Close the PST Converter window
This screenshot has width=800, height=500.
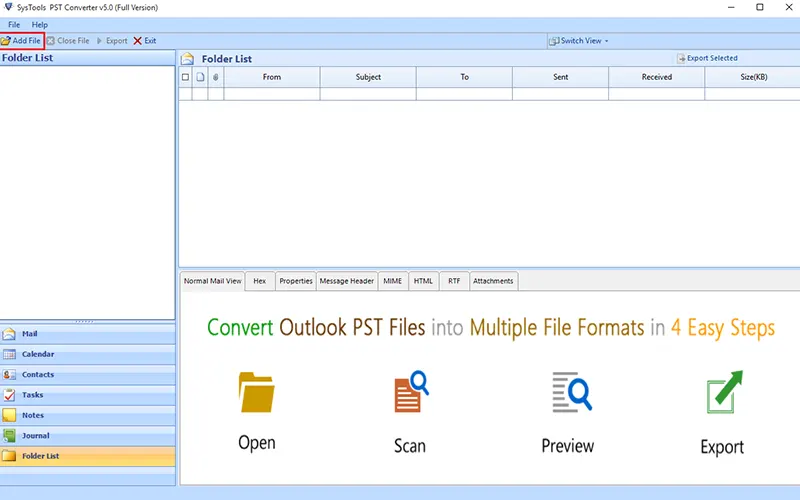click(788, 7)
